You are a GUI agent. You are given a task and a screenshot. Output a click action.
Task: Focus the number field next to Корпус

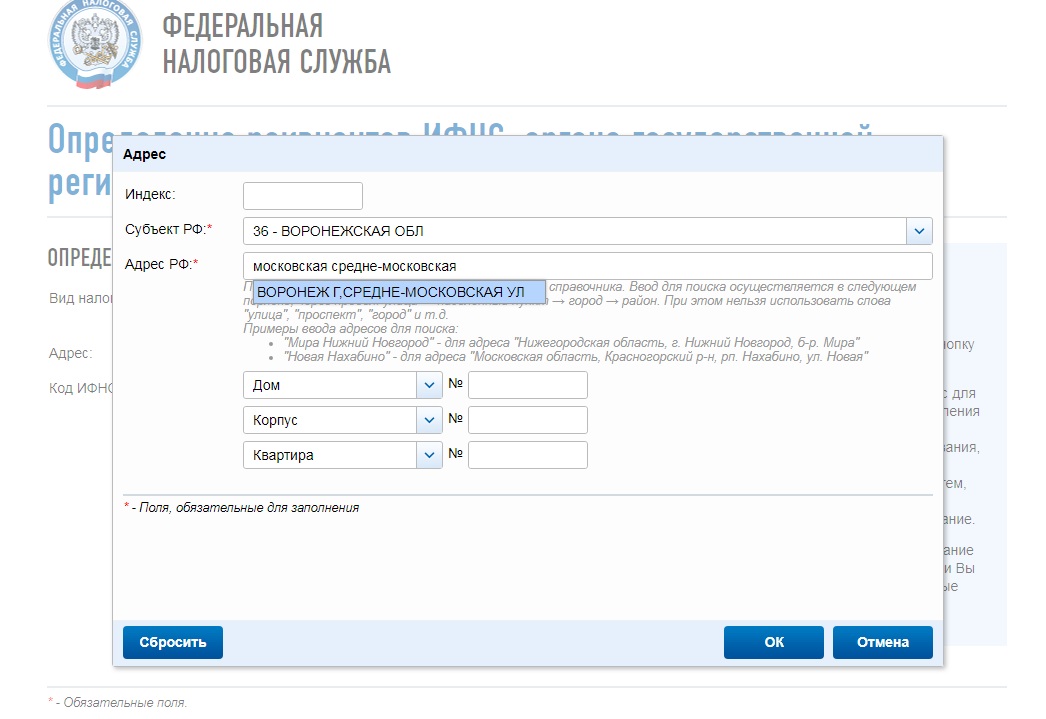527,420
